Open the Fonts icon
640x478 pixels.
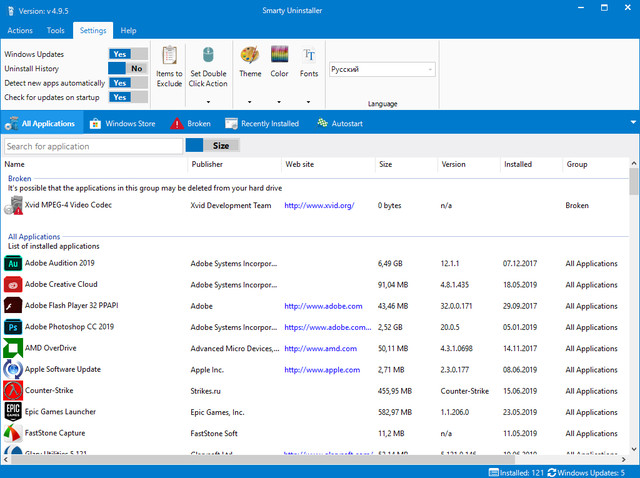(309, 54)
